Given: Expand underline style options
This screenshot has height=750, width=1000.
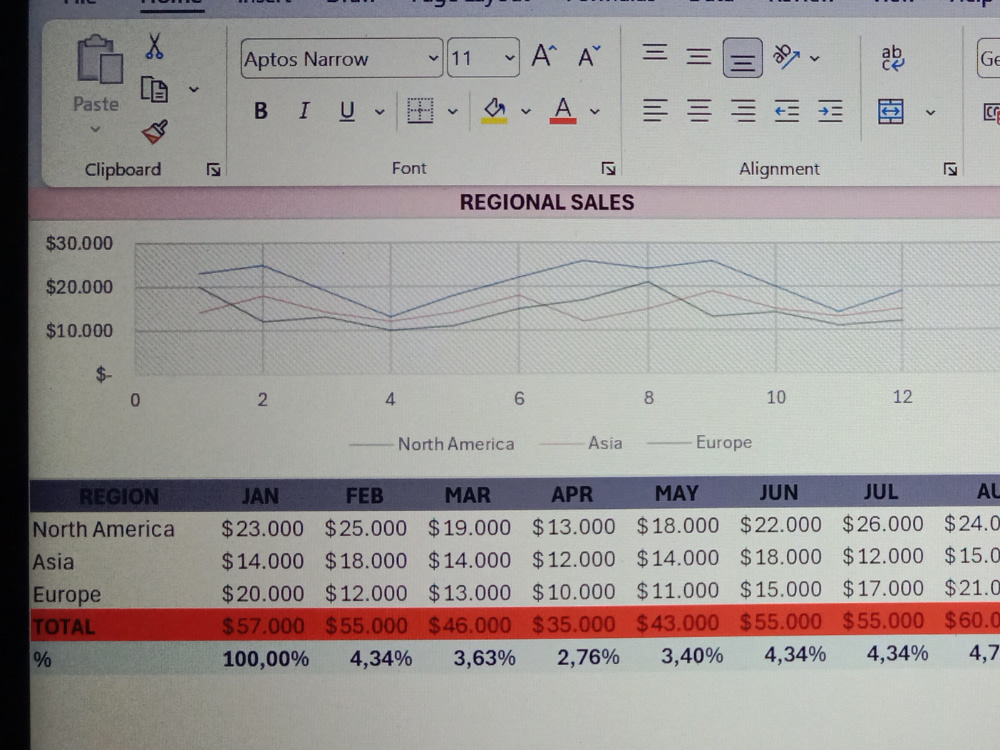Looking at the screenshot, I should (x=379, y=112).
